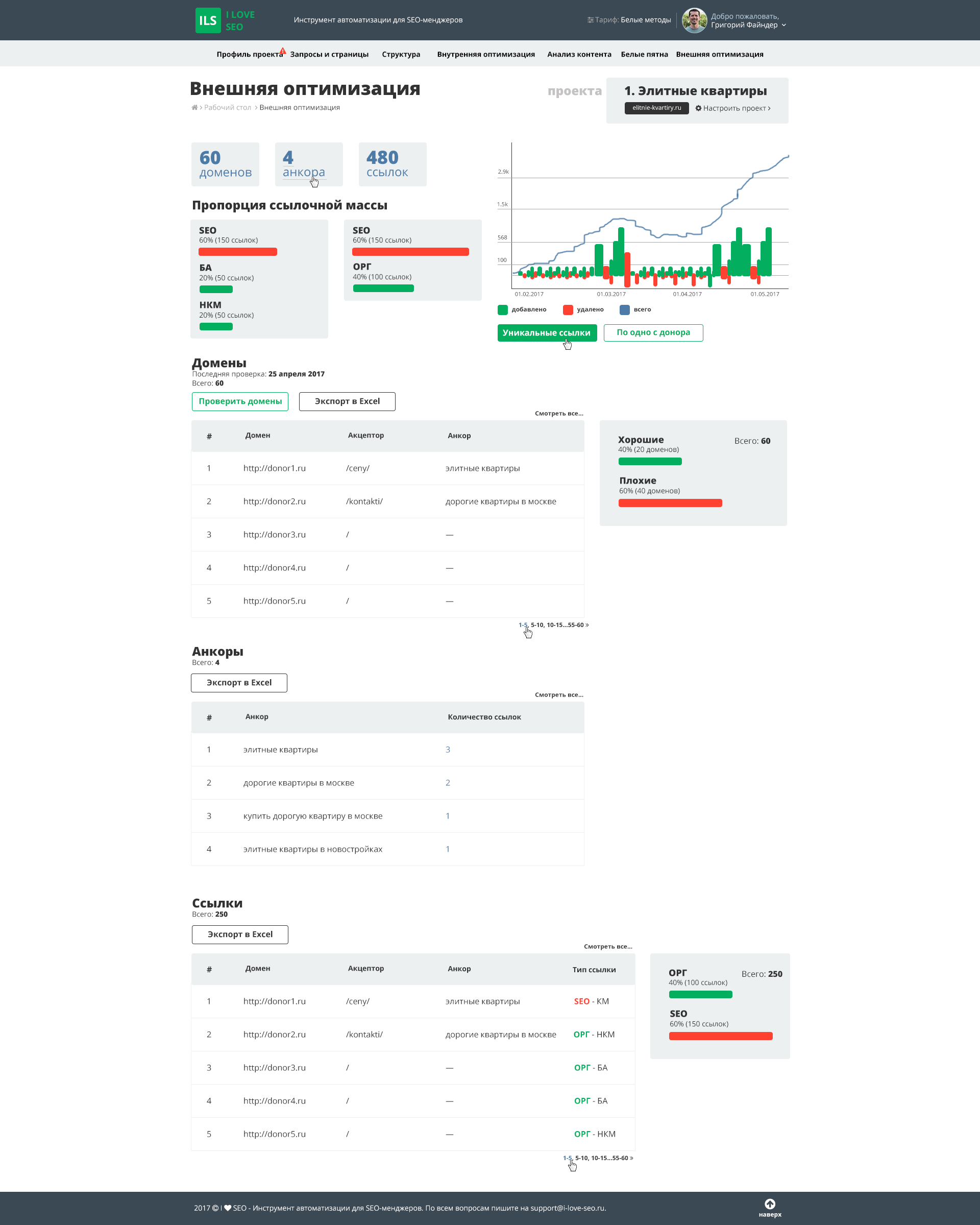Click the warning icon on Профиль проекта
This screenshot has height=1225, width=980.
click(283, 51)
